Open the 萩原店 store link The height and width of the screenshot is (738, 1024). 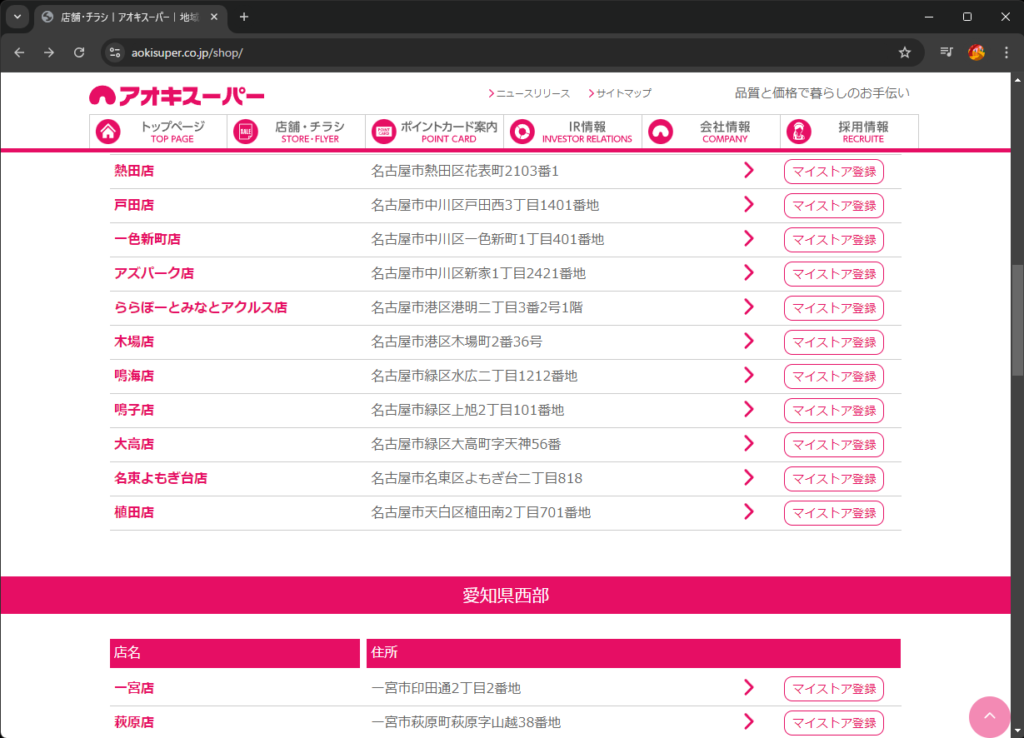134,722
